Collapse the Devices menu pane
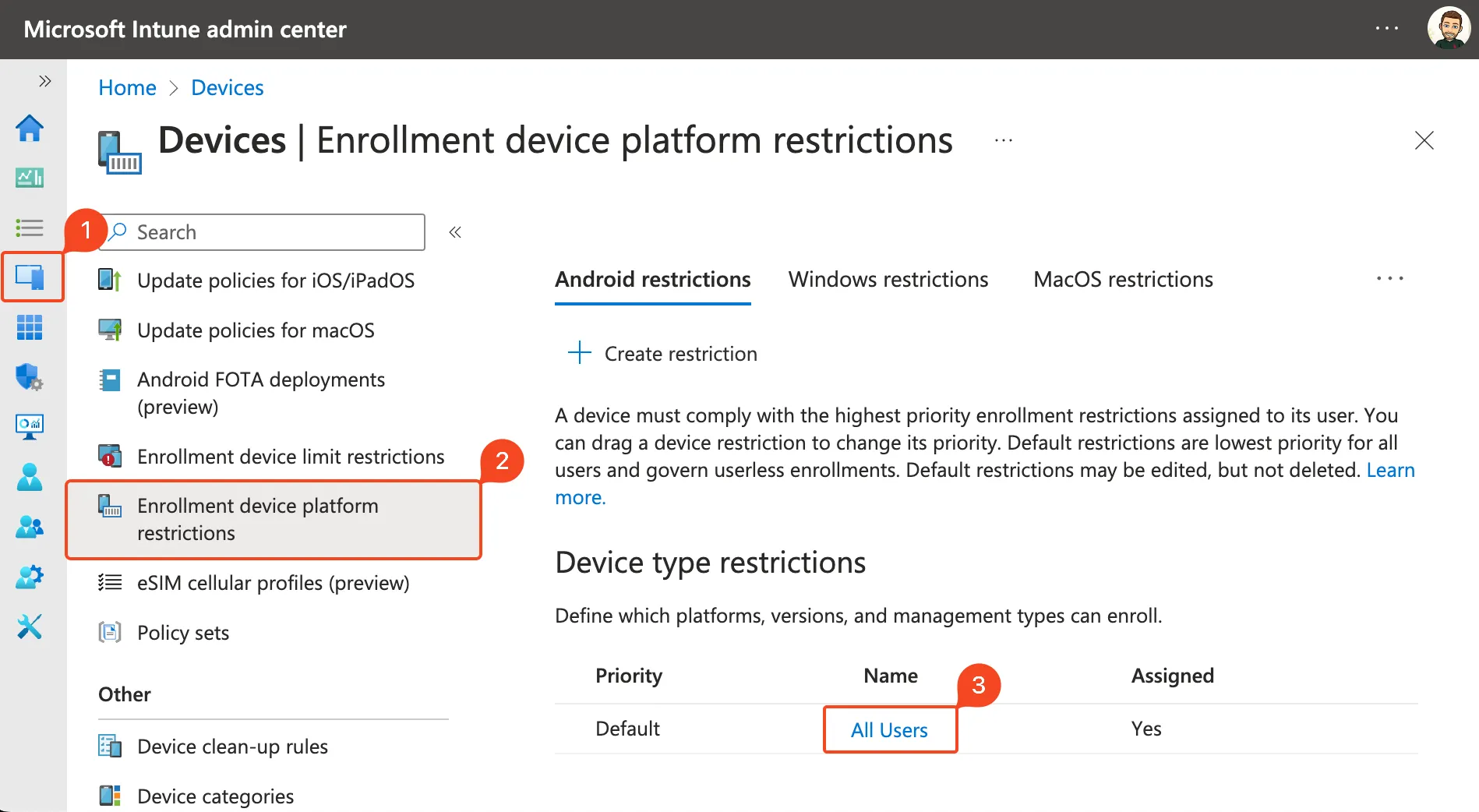The image size is (1479, 812). (455, 232)
